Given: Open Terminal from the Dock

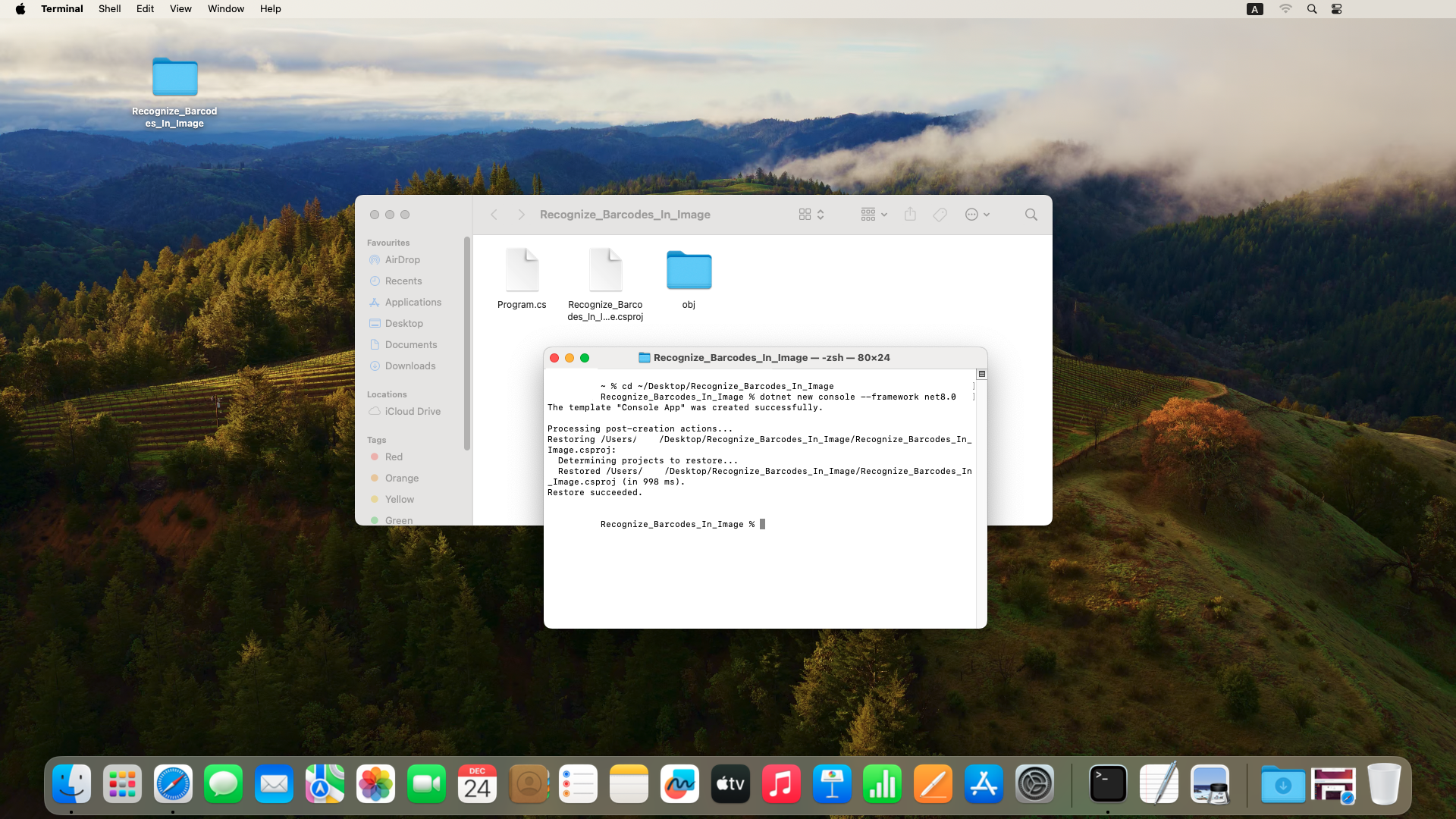Looking at the screenshot, I should tap(1107, 784).
